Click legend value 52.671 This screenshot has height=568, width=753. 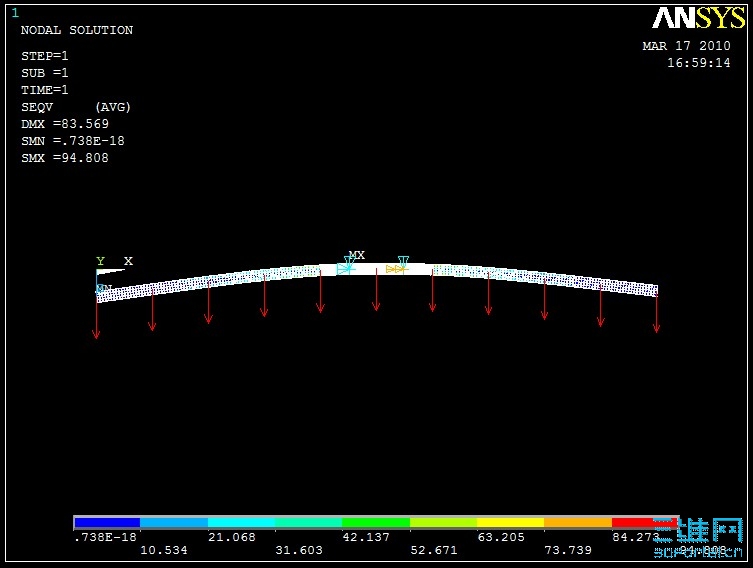(x=434, y=550)
